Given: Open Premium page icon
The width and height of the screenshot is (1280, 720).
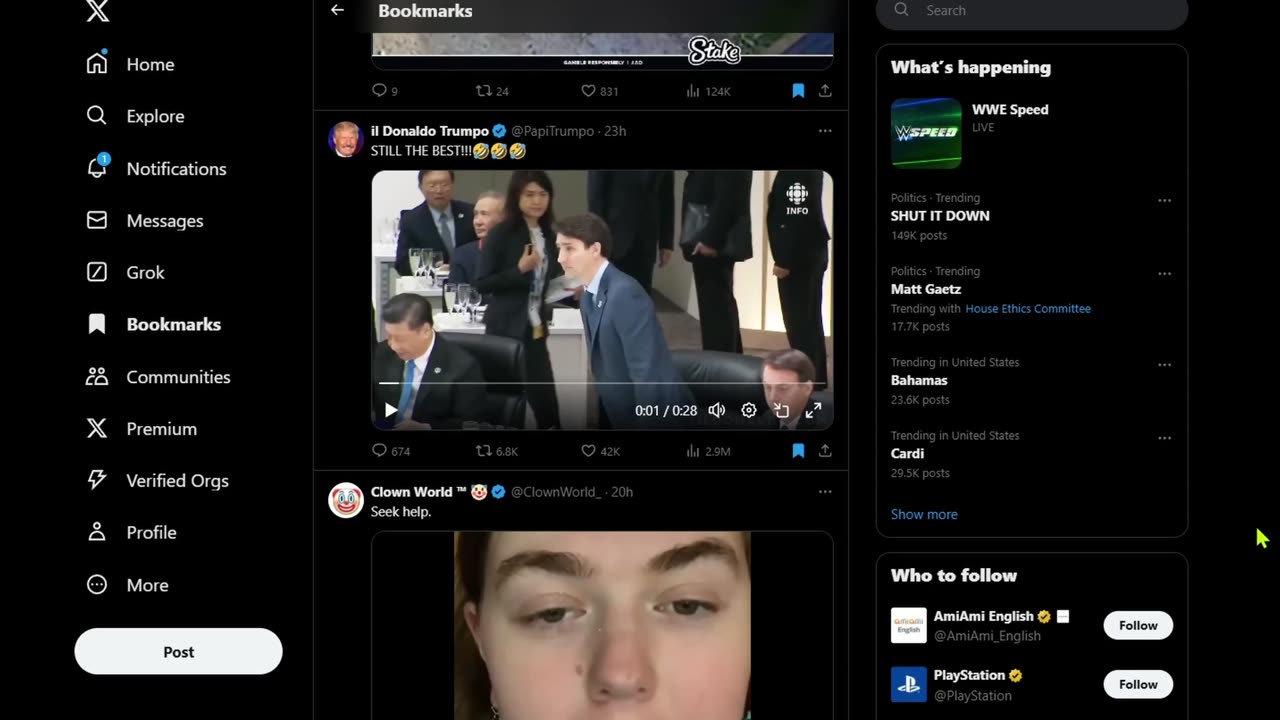Looking at the screenshot, I should pyautogui.click(x=97, y=428).
